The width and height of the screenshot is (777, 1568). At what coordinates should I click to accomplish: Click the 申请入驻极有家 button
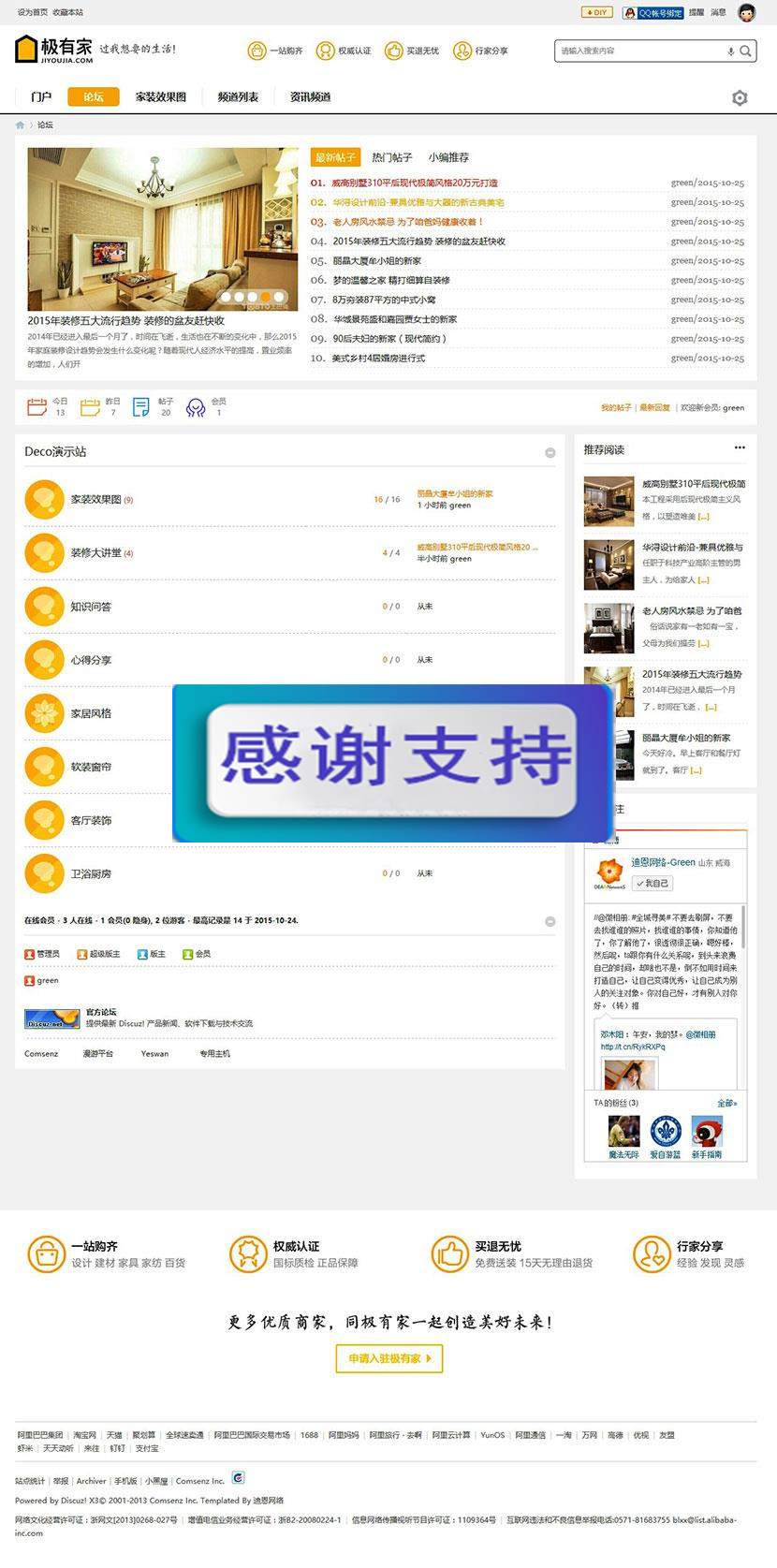[388, 1358]
